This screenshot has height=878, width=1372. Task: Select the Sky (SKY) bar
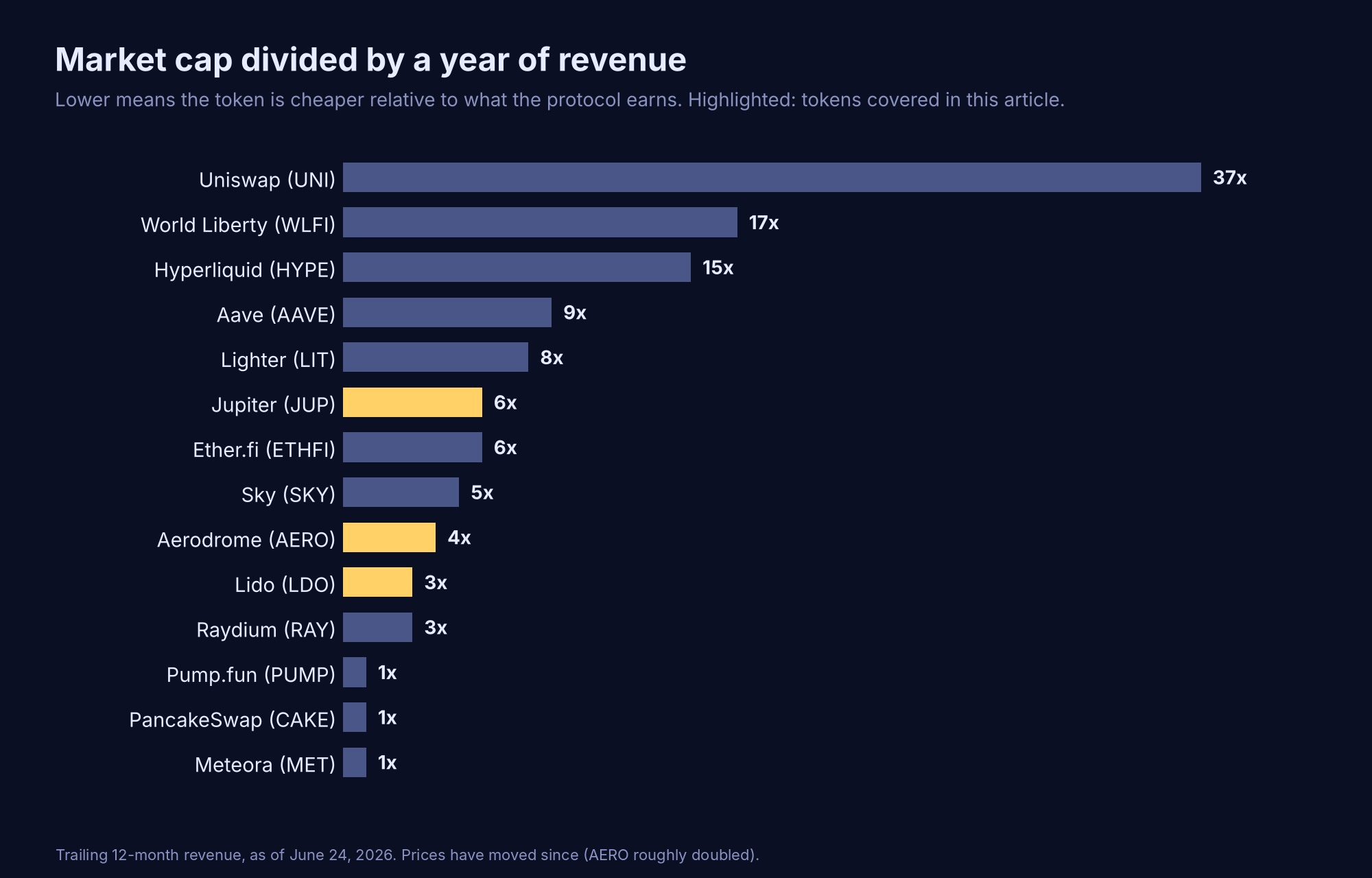[x=401, y=493]
